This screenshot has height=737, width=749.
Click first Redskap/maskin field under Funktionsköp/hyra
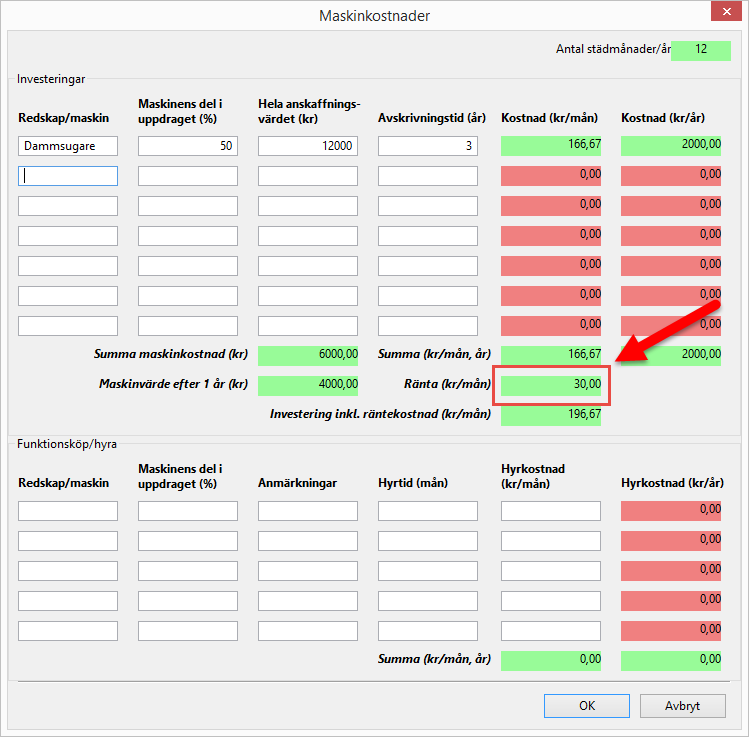pos(68,511)
